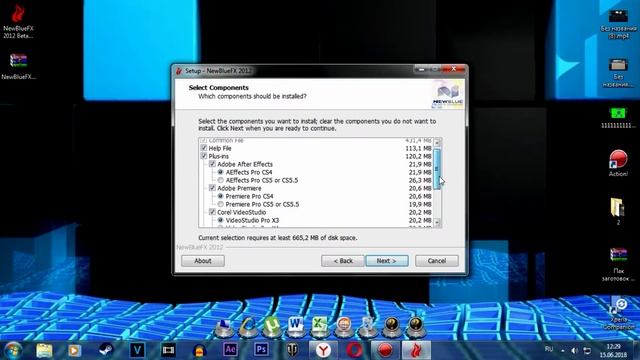This screenshot has height=360, width=640.
Task: Continue with the Next > button
Action: click(387, 261)
